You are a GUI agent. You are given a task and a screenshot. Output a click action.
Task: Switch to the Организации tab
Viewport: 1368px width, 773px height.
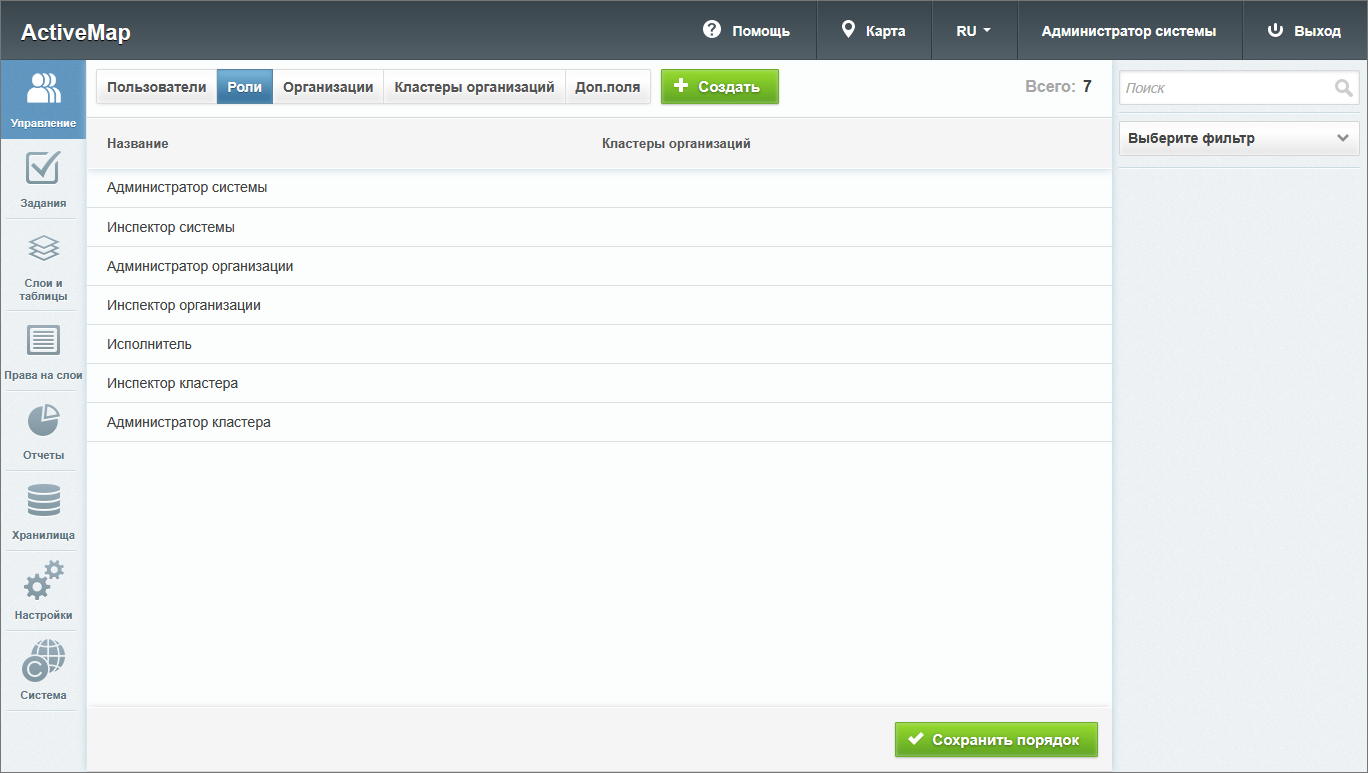point(328,87)
